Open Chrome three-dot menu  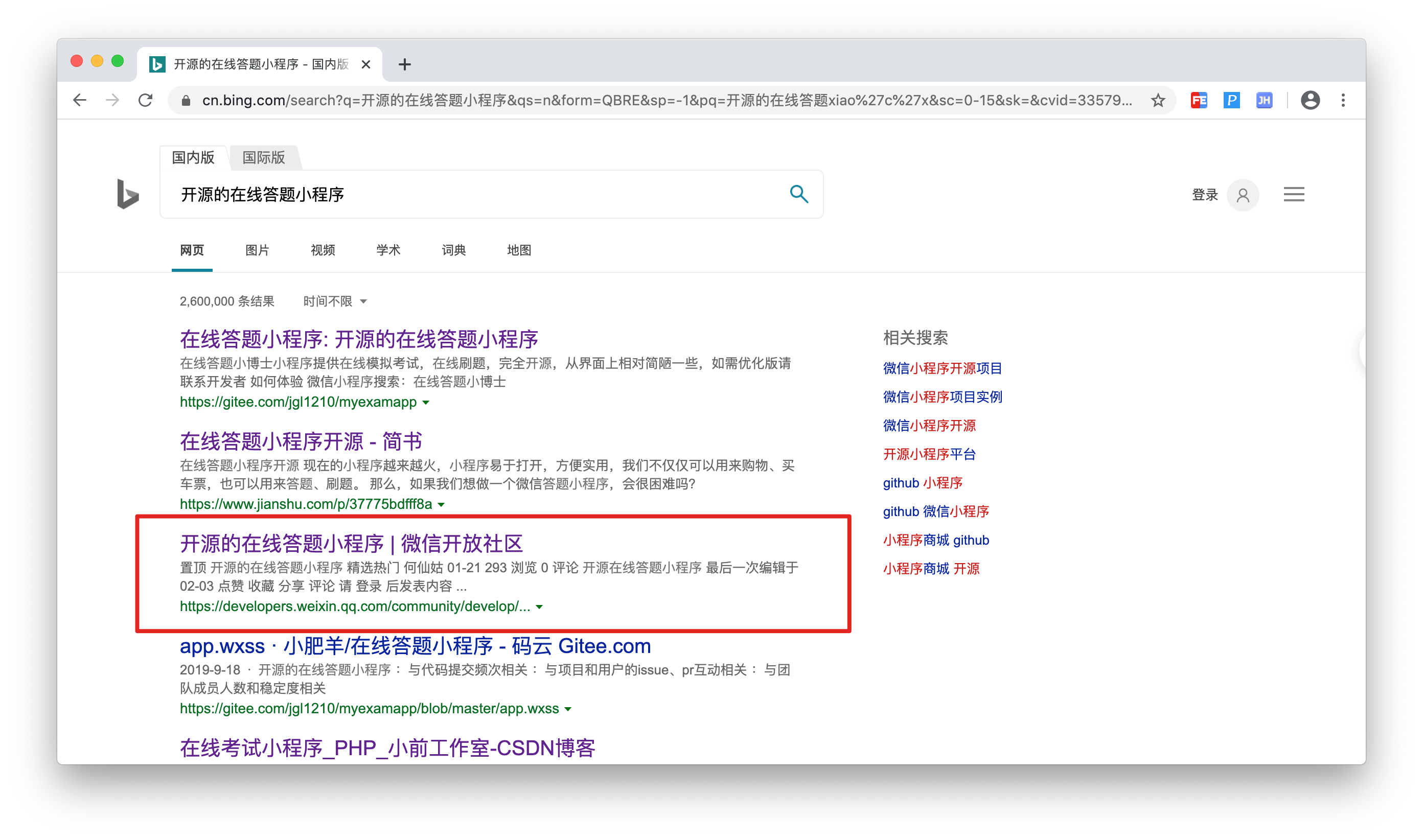pos(1343,100)
